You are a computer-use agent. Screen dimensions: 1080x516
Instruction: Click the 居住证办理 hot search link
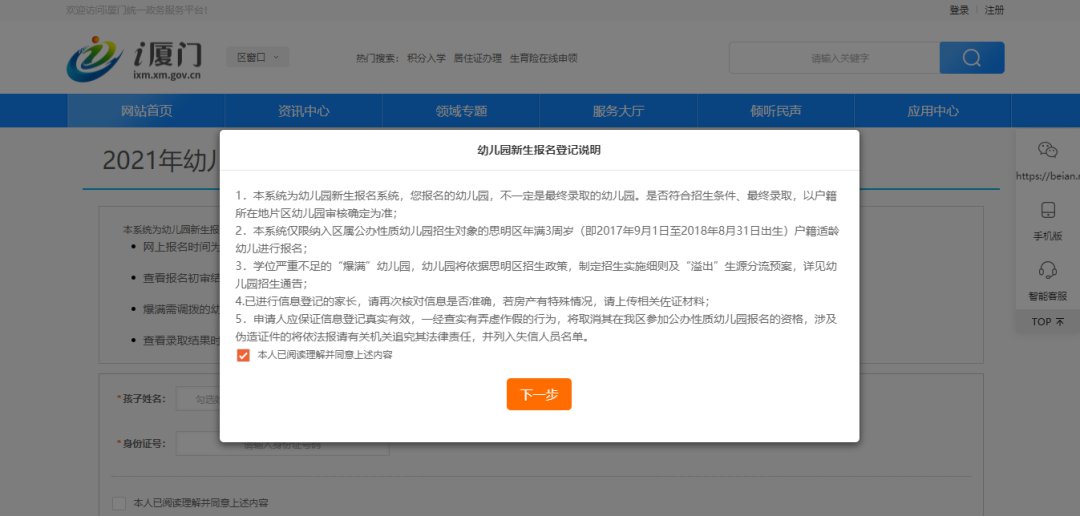(x=477, y=59)
